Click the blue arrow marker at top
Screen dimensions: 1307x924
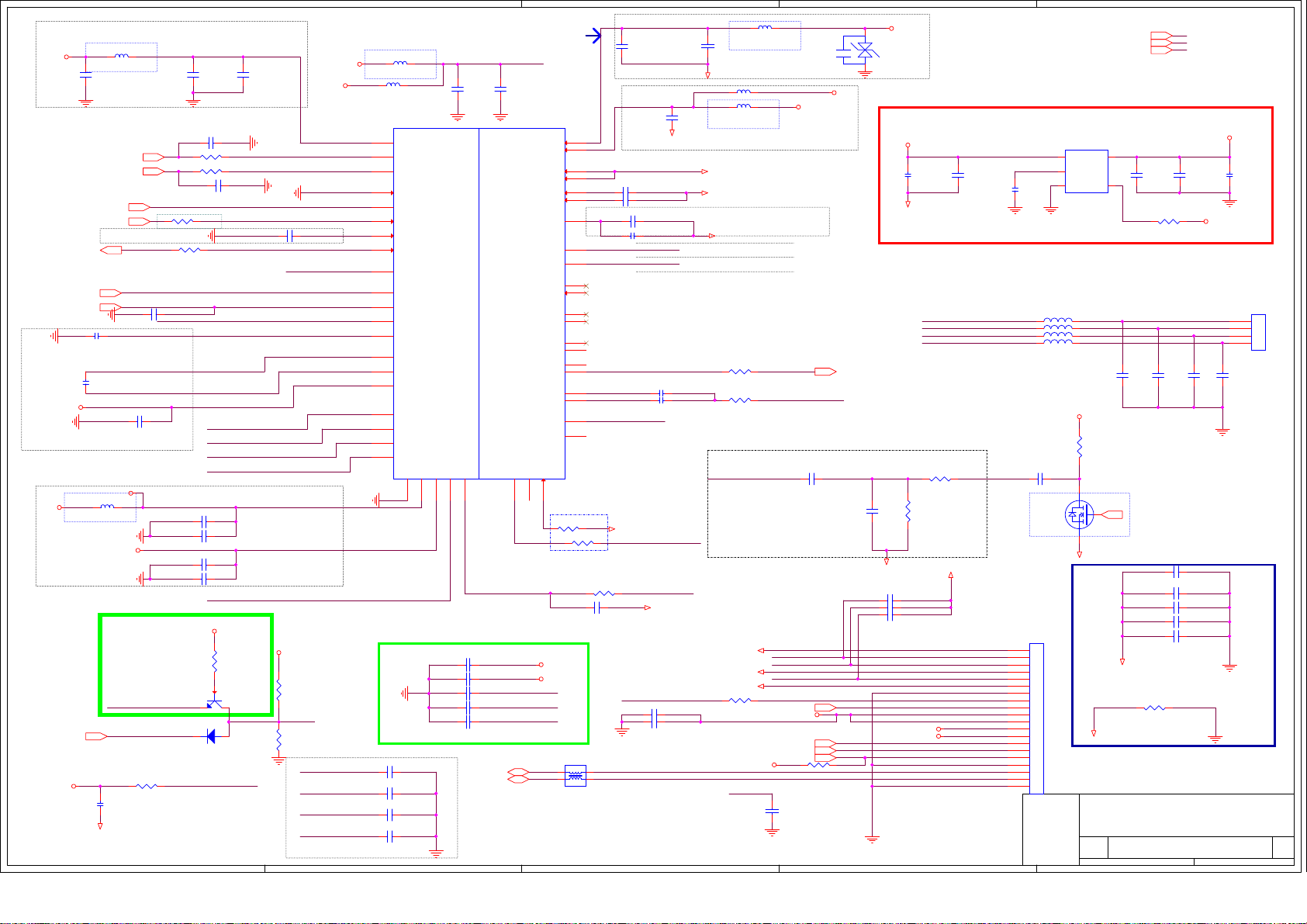[x=593, y=36]
